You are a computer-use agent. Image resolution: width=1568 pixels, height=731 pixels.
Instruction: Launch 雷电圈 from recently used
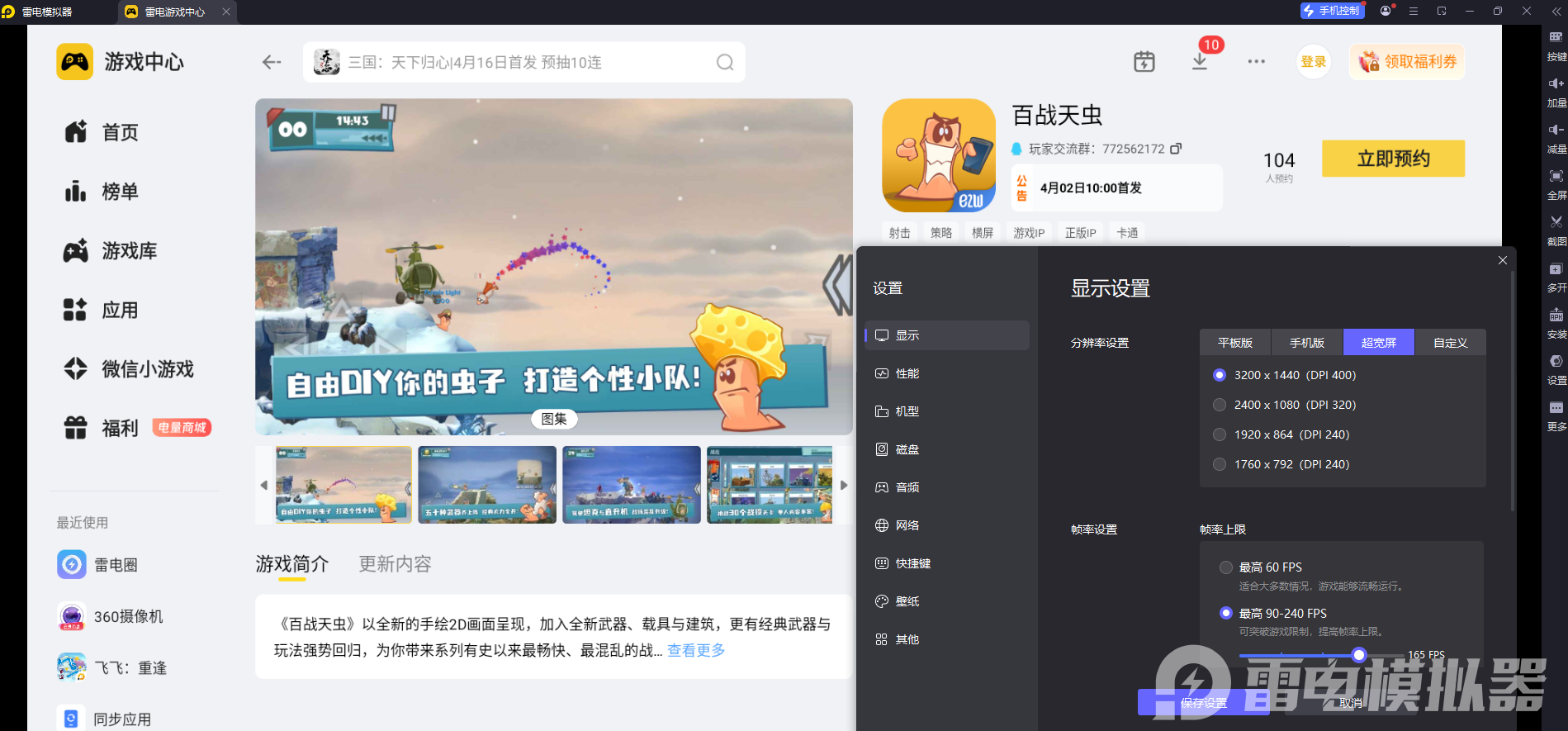[97, 565]
